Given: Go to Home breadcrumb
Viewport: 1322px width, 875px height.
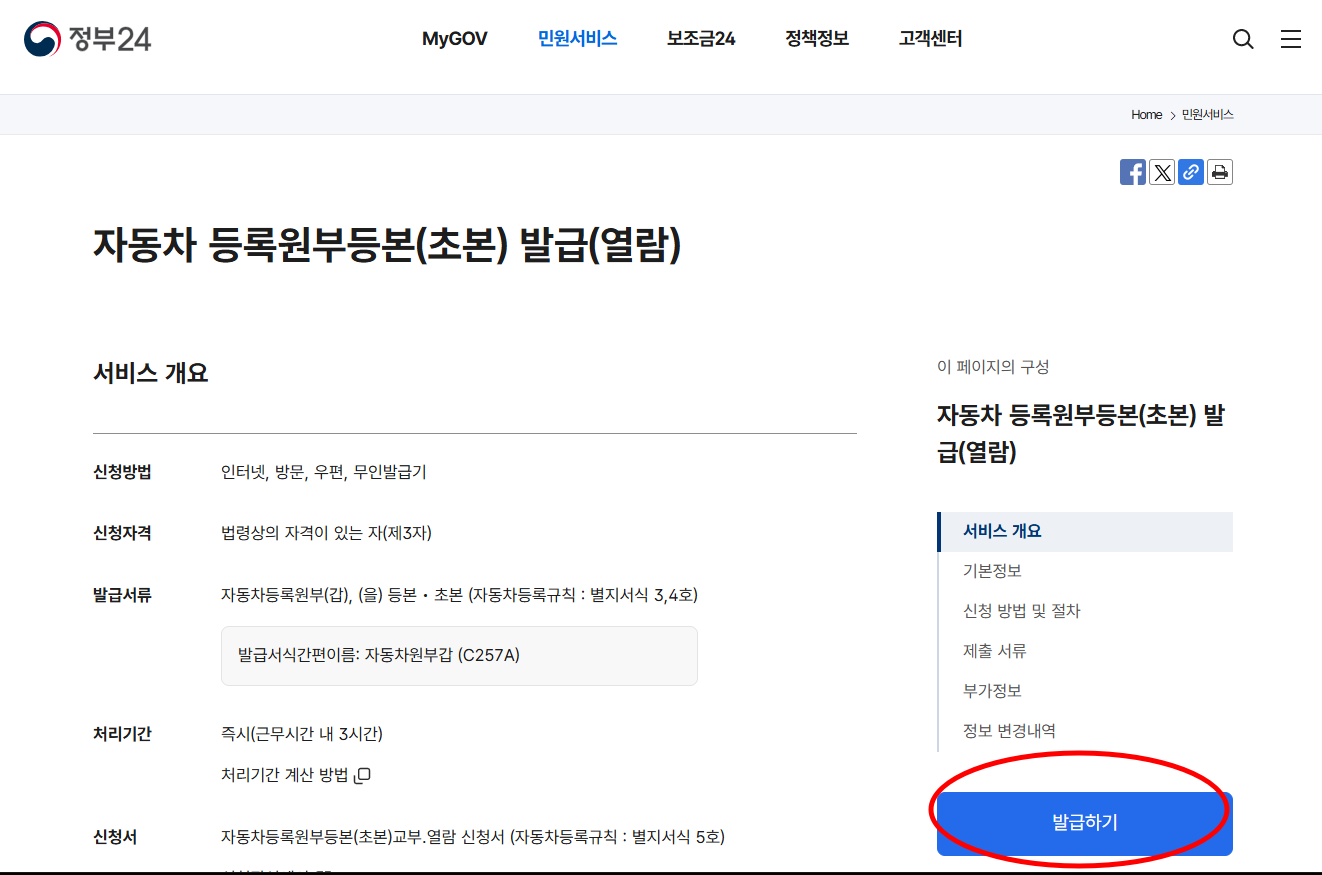Looking at the screenshot, I should click(x=1146, y=115).
